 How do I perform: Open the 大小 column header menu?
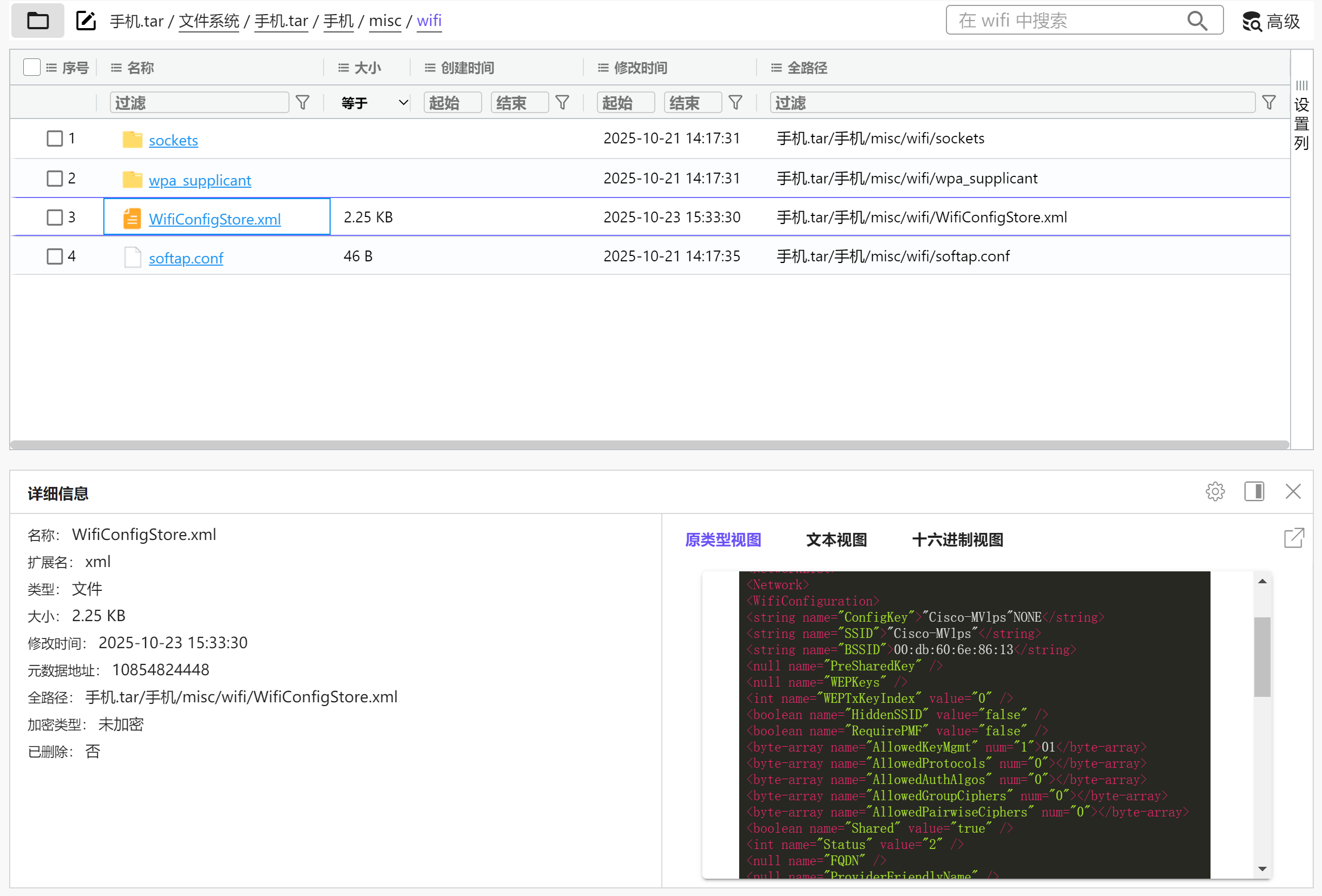pyautogui.click(x=344, y=68)
